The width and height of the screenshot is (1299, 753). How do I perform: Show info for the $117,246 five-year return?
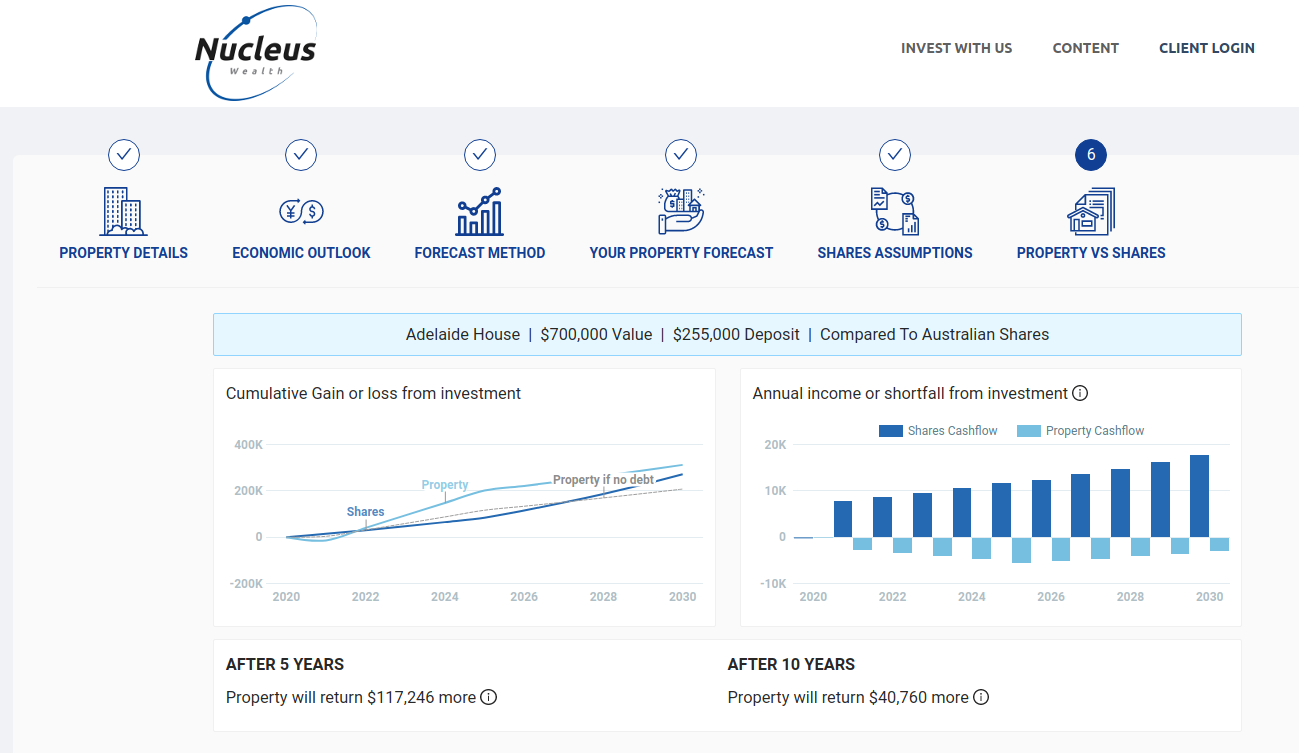(488, 697)
